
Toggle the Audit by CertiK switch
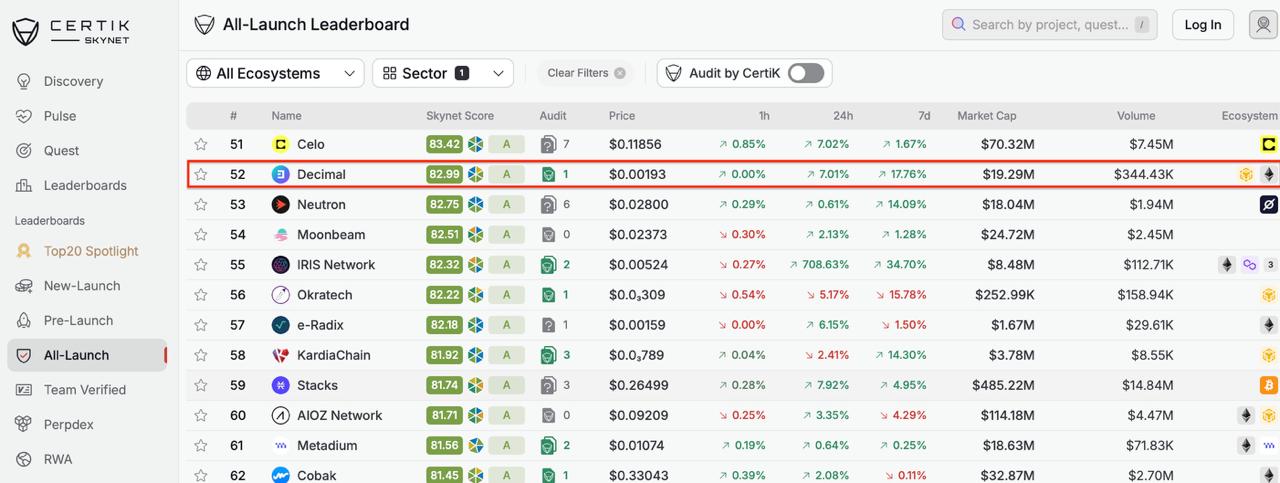805,73
